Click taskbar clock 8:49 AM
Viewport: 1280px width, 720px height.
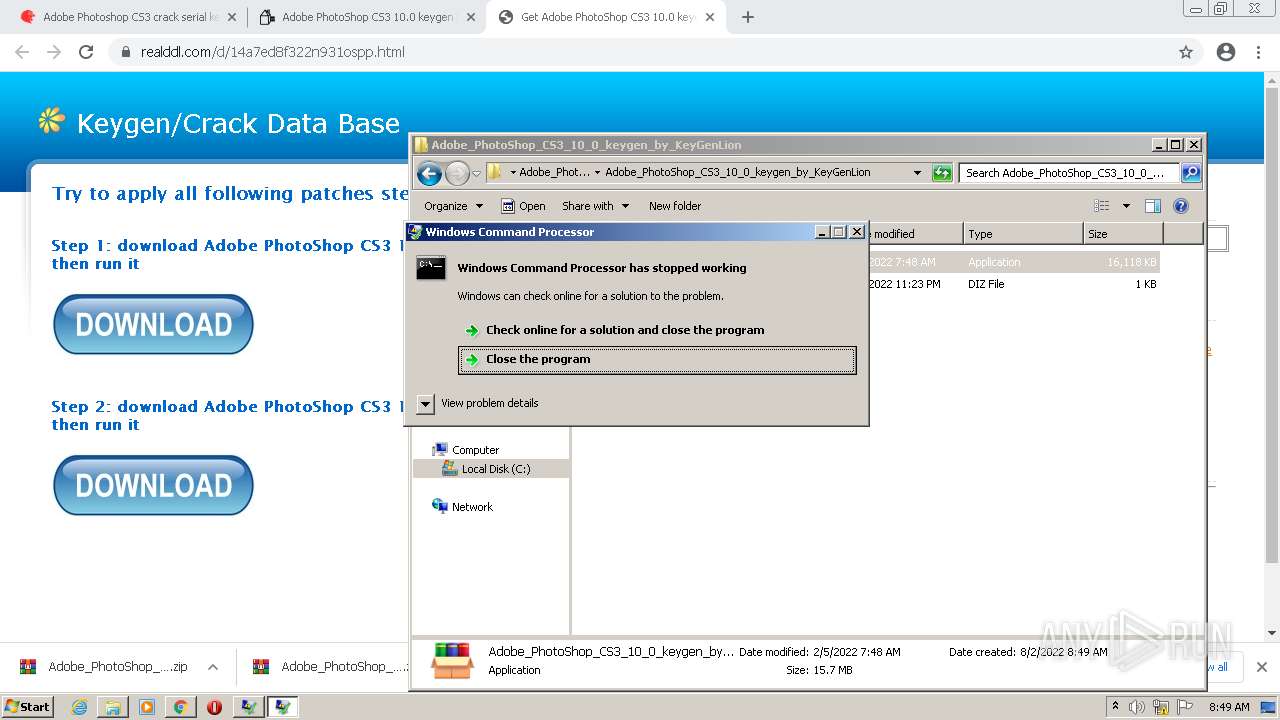point(1229,707)
